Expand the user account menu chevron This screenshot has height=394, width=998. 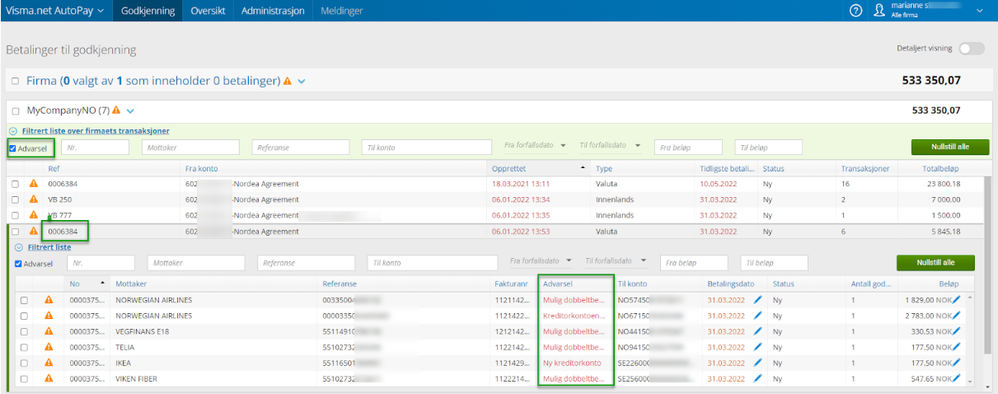tap(979, 10)
